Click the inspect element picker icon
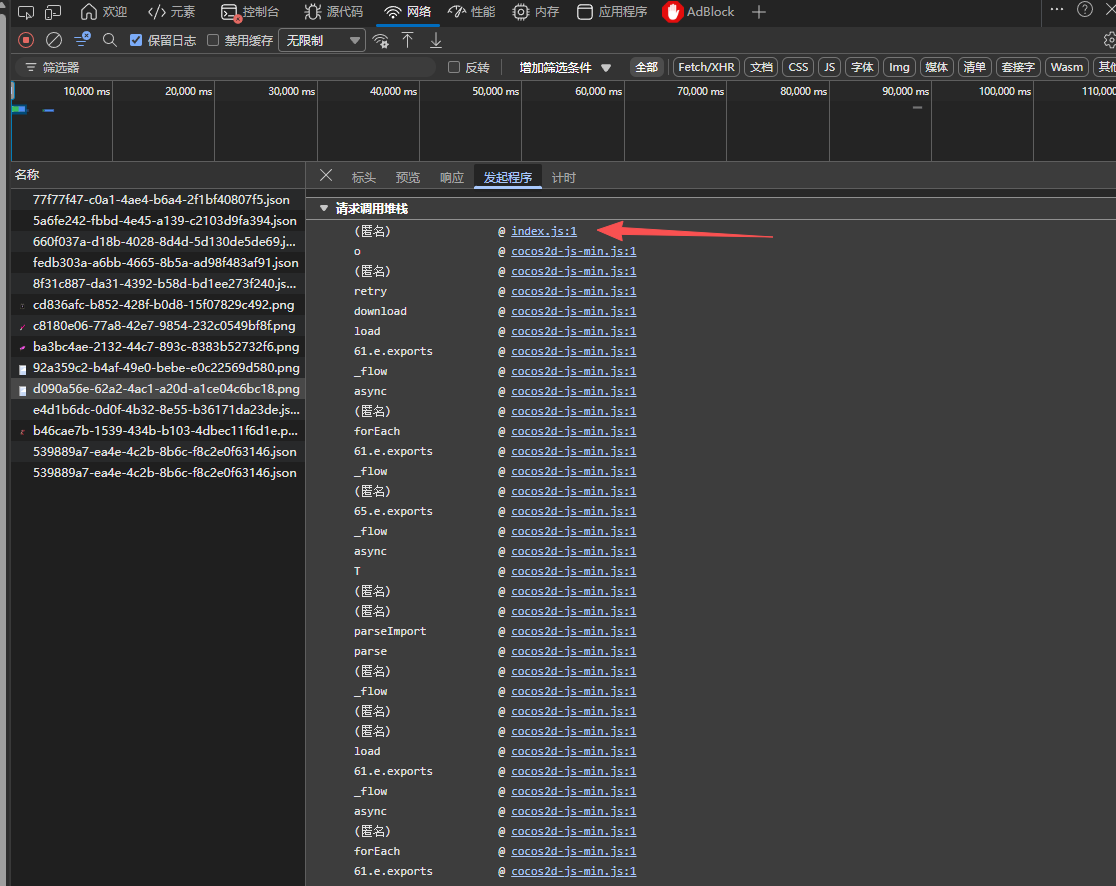The height and width of the screenshot is (886, 1116). 26,12
